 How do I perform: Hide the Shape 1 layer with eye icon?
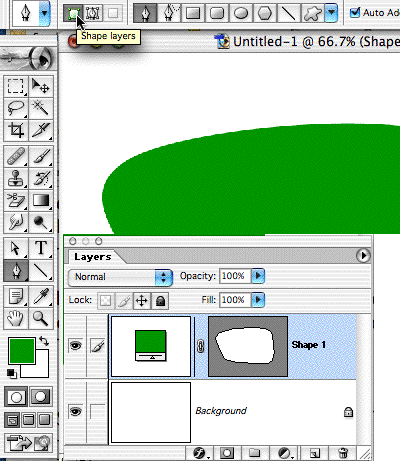coord(76,345)
